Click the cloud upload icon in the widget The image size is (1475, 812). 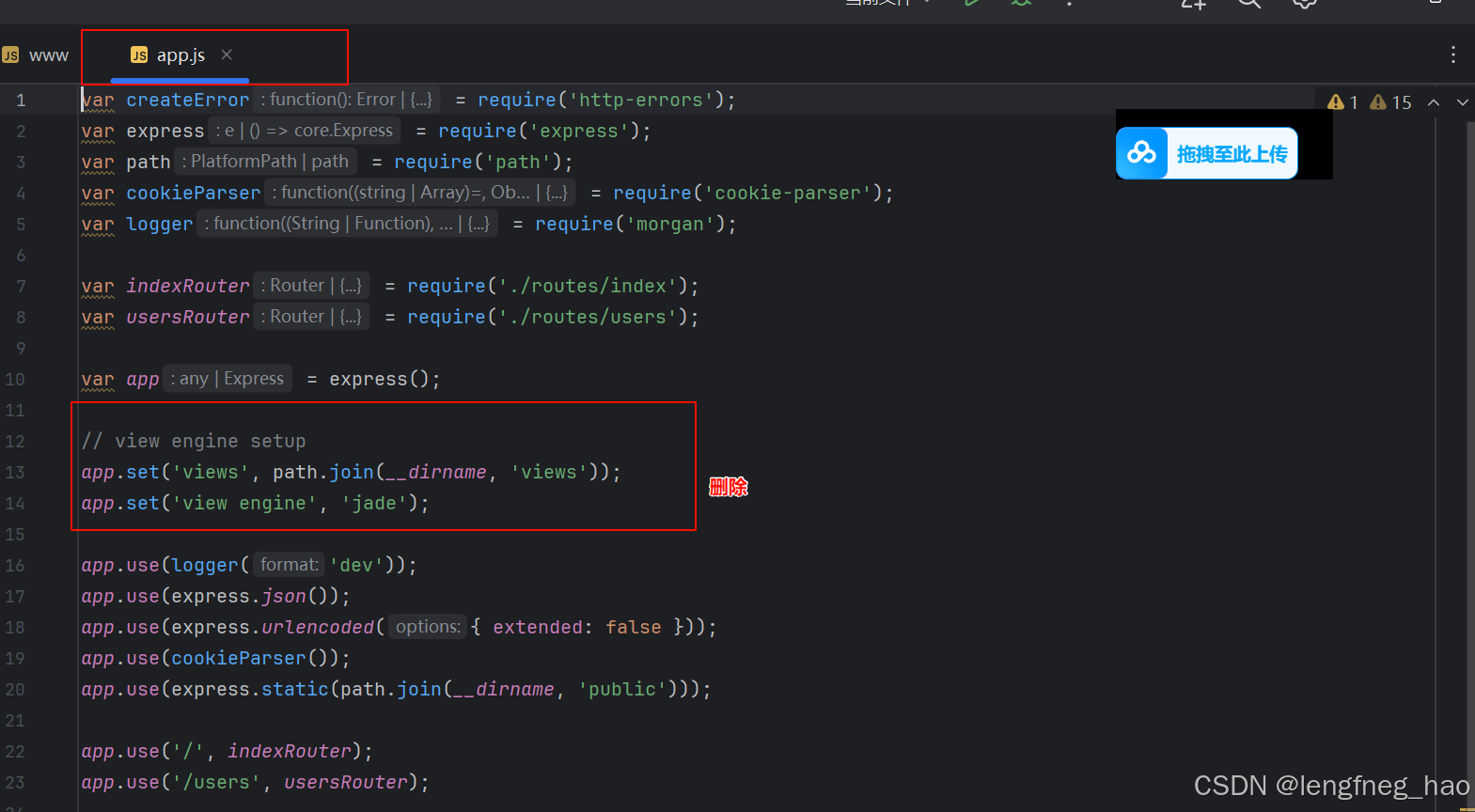coord(1141,153)
